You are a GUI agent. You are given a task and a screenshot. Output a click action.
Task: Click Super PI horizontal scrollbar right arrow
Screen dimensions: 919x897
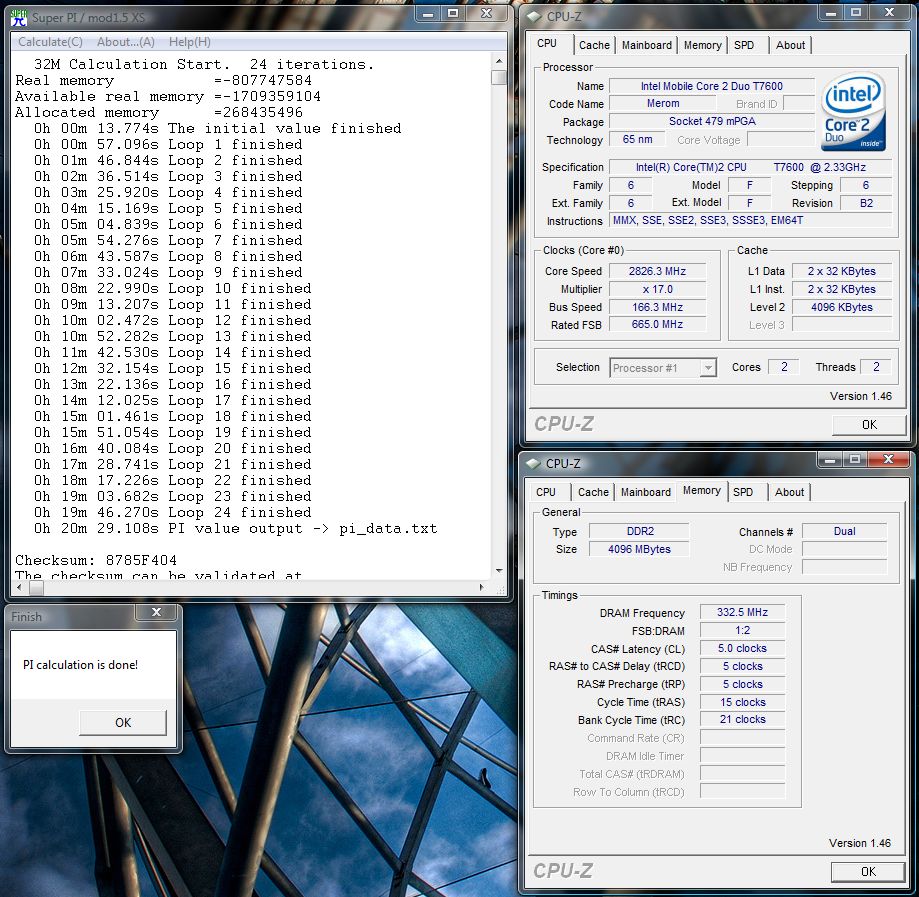click(x=482, y=587)
